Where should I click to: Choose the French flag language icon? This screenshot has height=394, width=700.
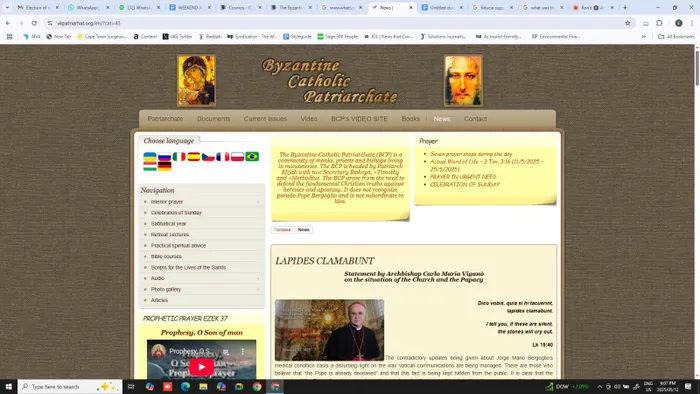(x=223, y=157)
